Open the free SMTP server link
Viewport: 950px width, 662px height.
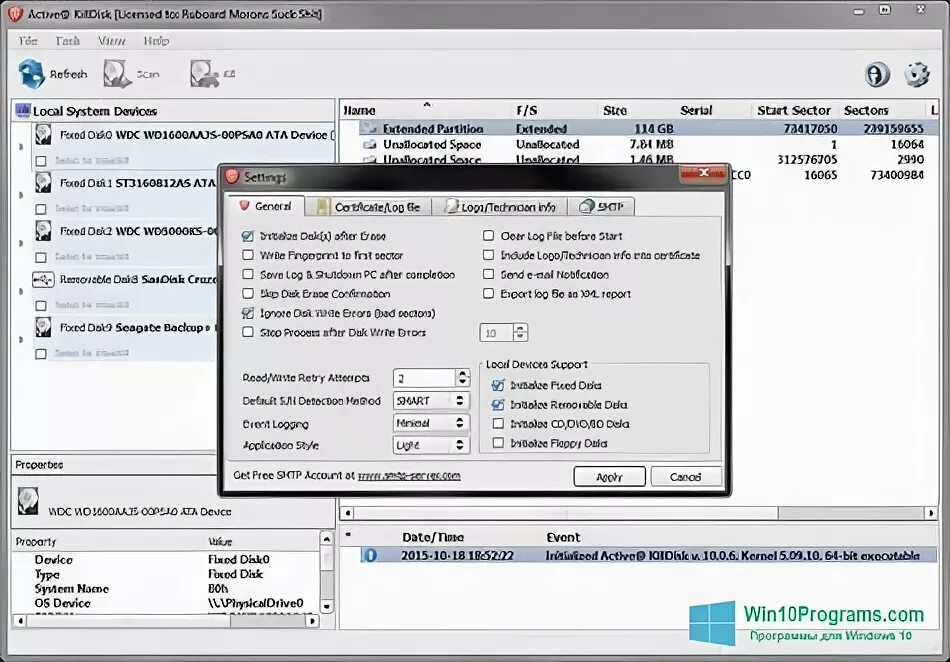pos(409,476)
